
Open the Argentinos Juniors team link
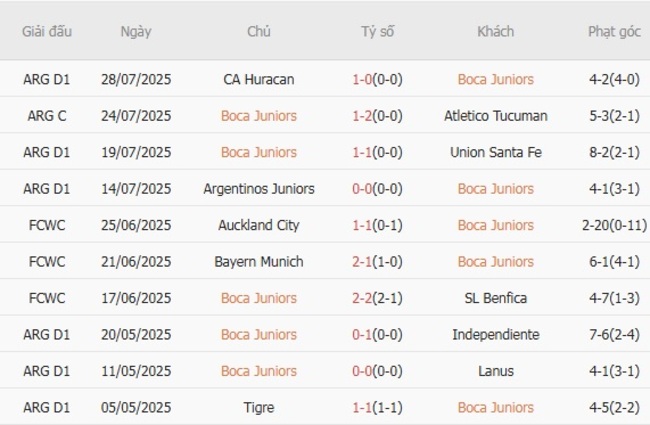click(259, 189)
